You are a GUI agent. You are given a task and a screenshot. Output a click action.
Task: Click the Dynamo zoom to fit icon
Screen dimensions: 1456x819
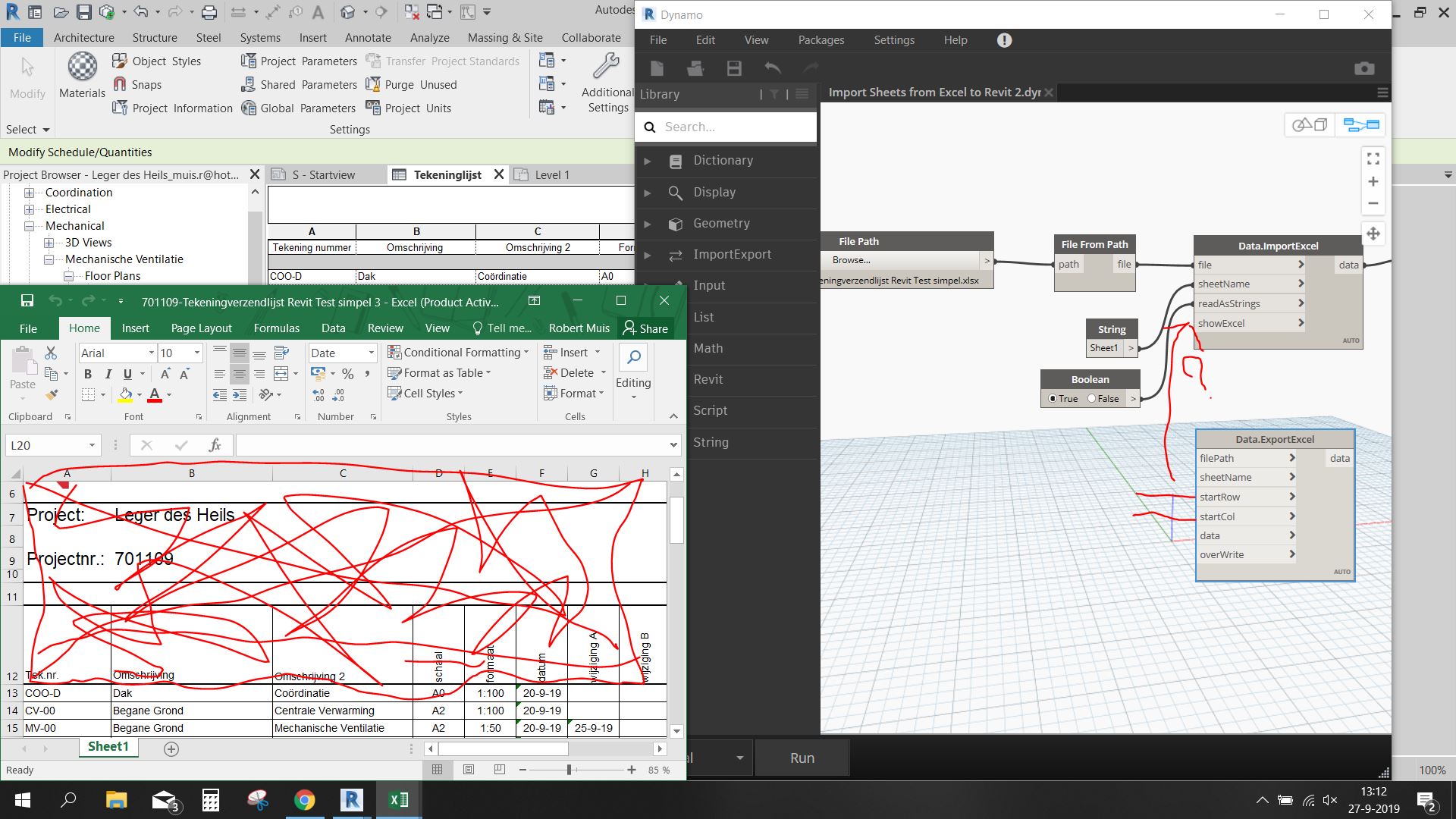point(1373,158)
